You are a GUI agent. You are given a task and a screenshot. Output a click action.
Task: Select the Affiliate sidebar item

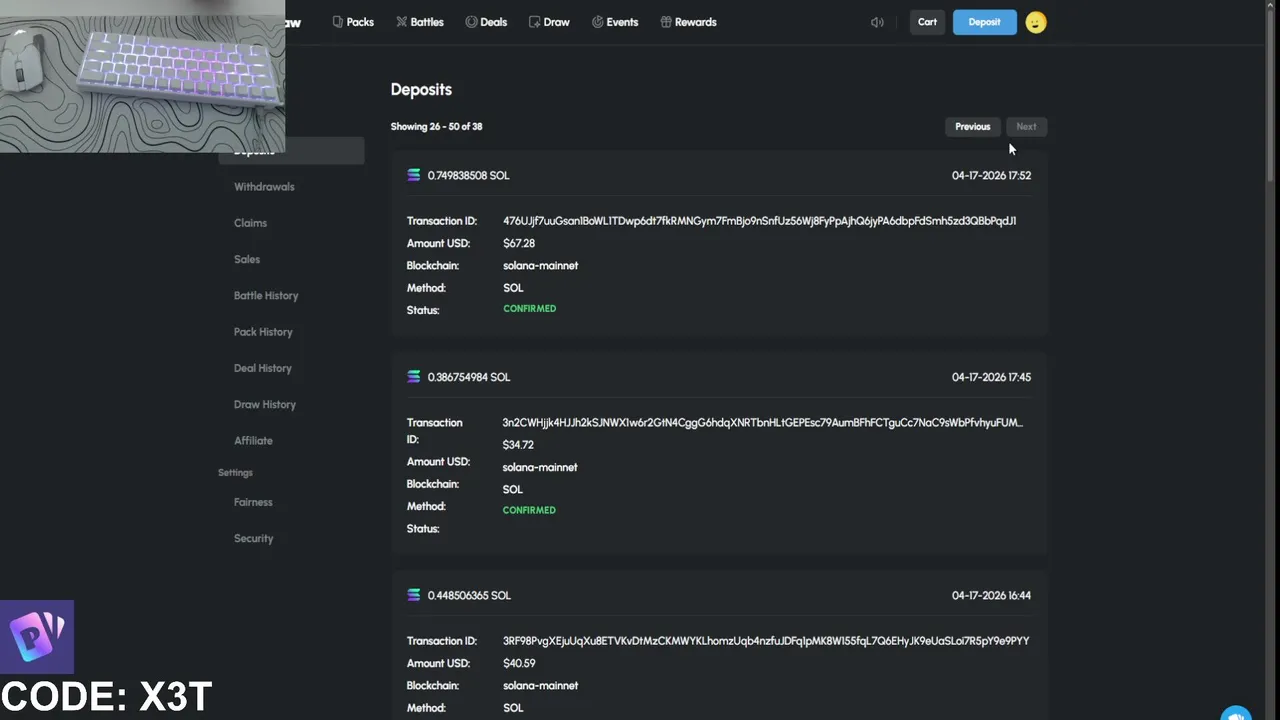click(x=253, y=441)
